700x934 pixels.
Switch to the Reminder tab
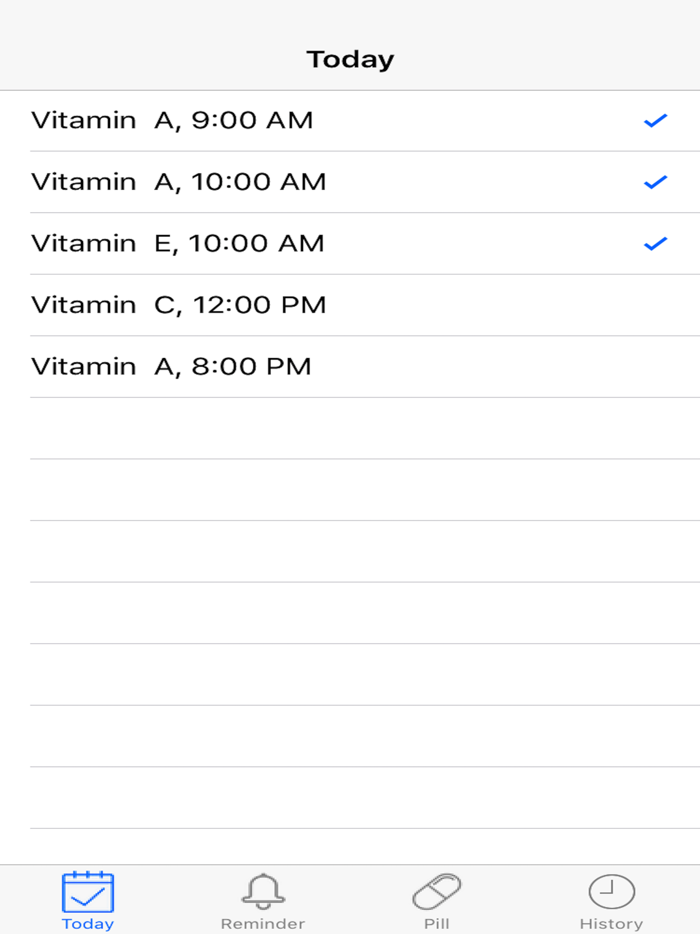coord(262,898)
